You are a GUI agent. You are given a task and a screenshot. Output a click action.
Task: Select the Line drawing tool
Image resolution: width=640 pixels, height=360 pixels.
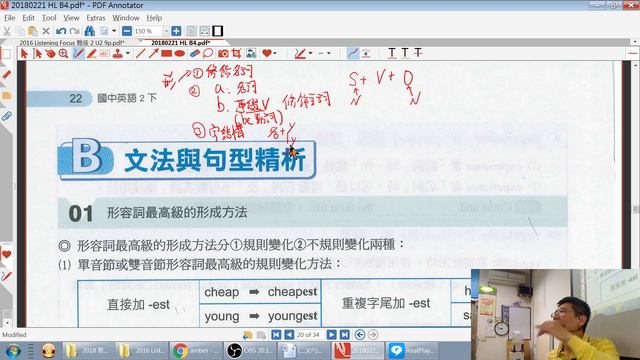coord(140,53)
